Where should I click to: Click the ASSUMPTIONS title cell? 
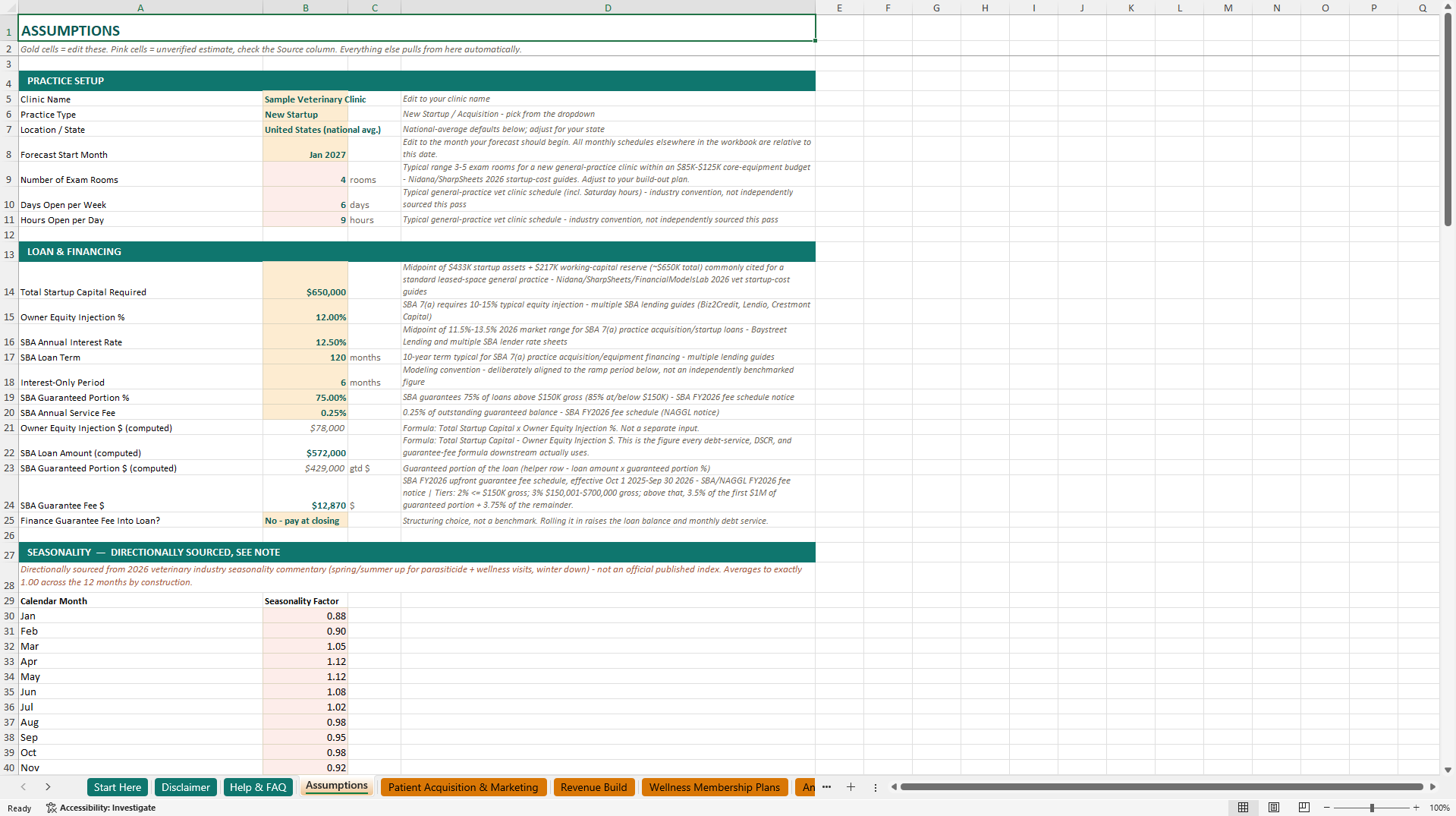click(x=417, y=29)
